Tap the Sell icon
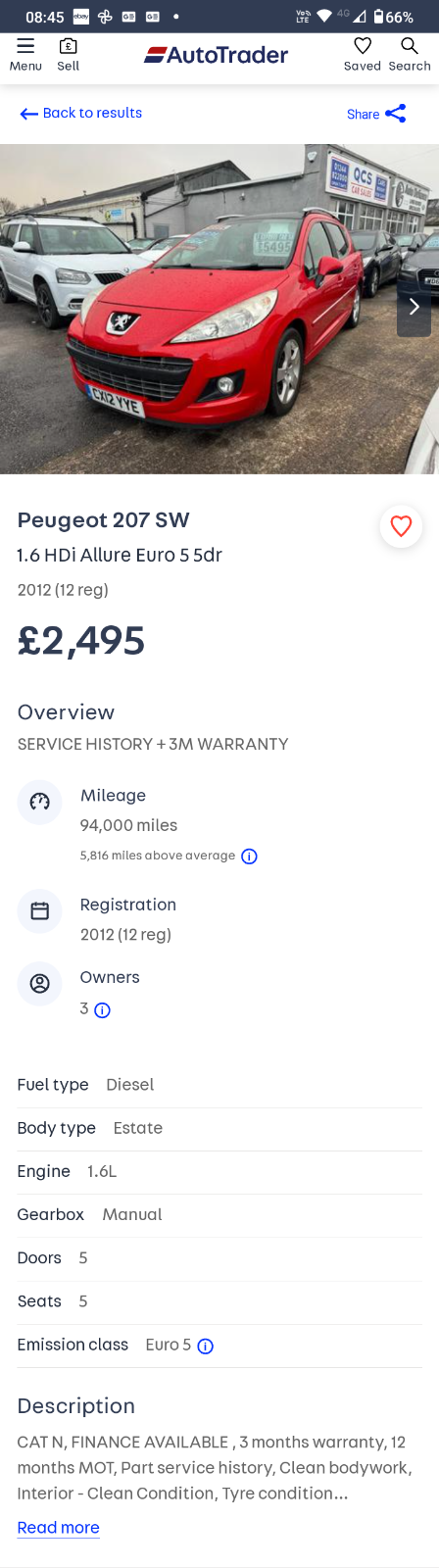This screenshot has height=1568, width=439. (x=68, y=46)
